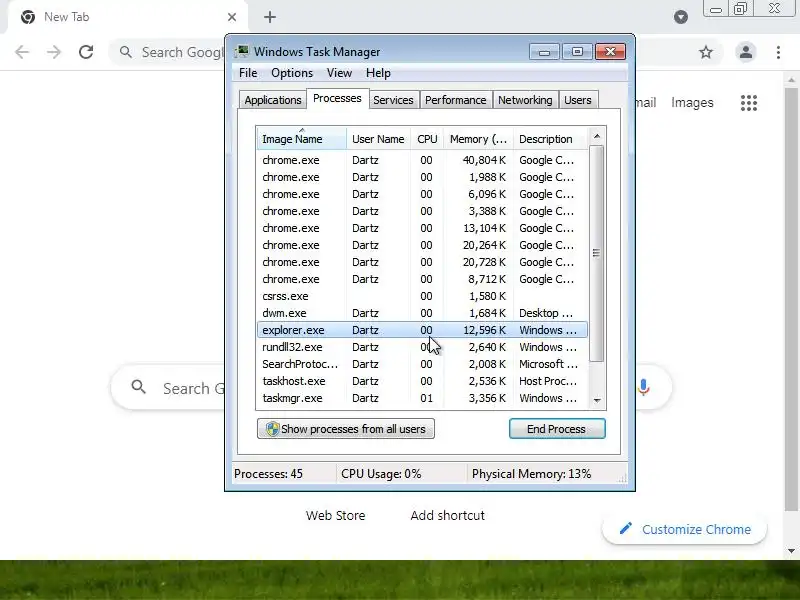
Task: Open the Help menu in Task Manager
Action: click(x=378, y=73)
